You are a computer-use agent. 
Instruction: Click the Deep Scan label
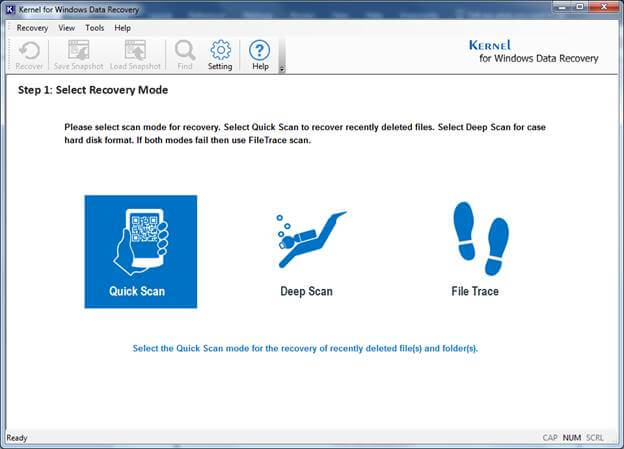click(x=306, y=291)
